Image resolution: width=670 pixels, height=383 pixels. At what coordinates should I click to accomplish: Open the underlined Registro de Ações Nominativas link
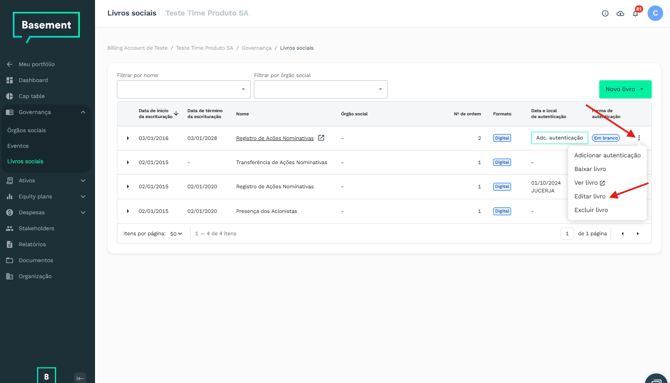[x=275, y=138]
